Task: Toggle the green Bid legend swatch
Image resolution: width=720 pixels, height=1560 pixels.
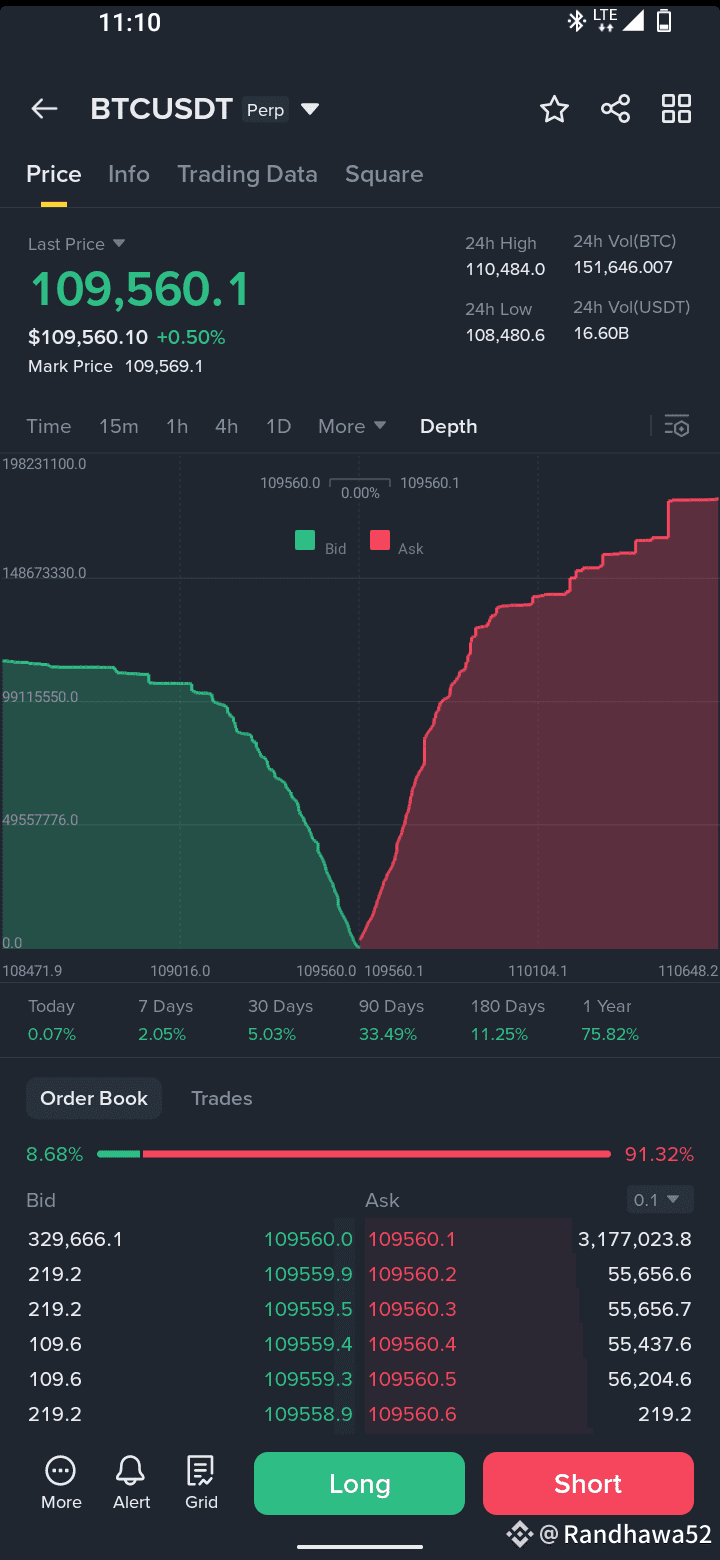Action: (305, 541)
